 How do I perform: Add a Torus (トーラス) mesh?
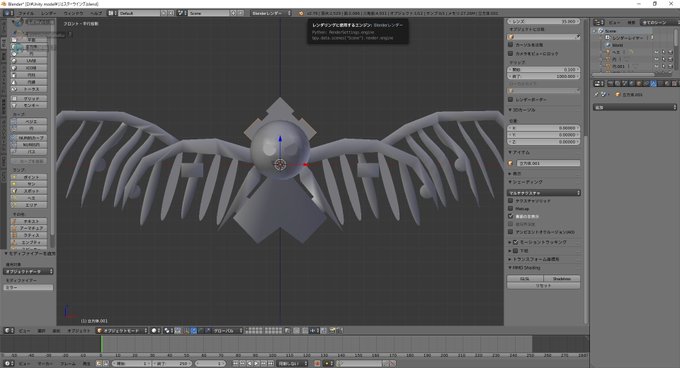(29, 89)
